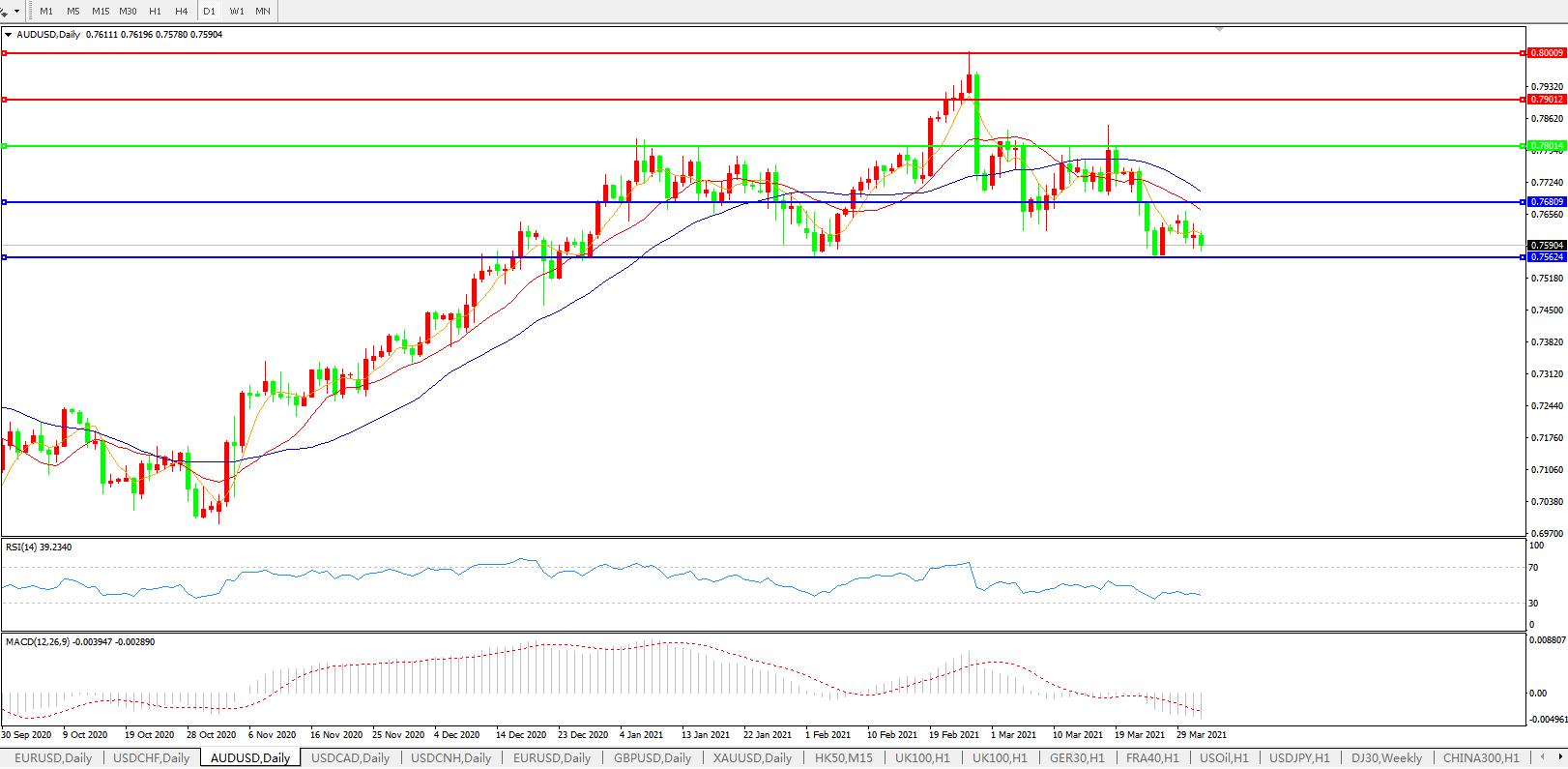Select the MN monthly timeframe button
Viewport: 1568px width, 769px height.
pyautogui.click(x=263, y=12)
